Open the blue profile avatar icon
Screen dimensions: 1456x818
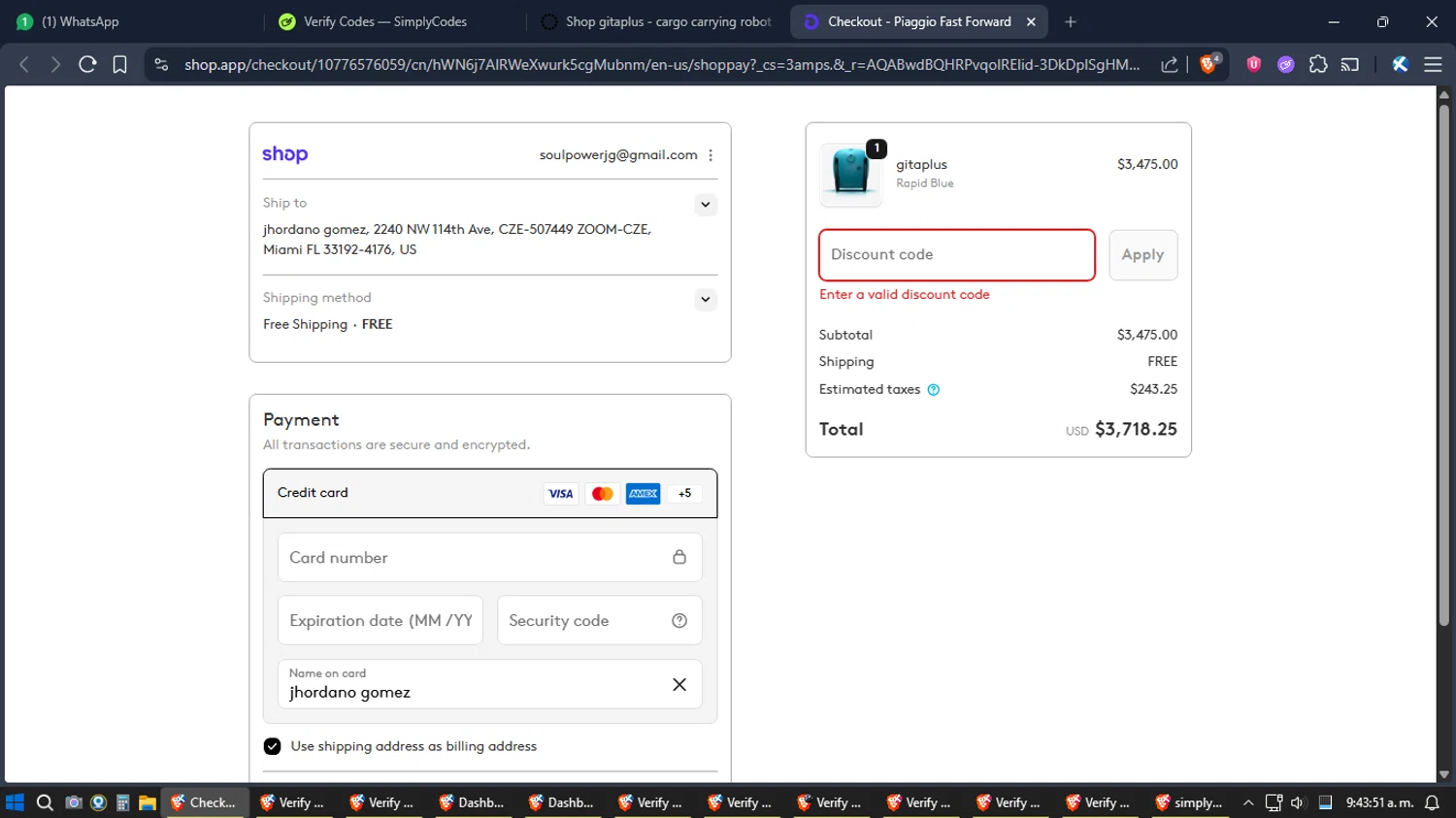pos(1400,64)
